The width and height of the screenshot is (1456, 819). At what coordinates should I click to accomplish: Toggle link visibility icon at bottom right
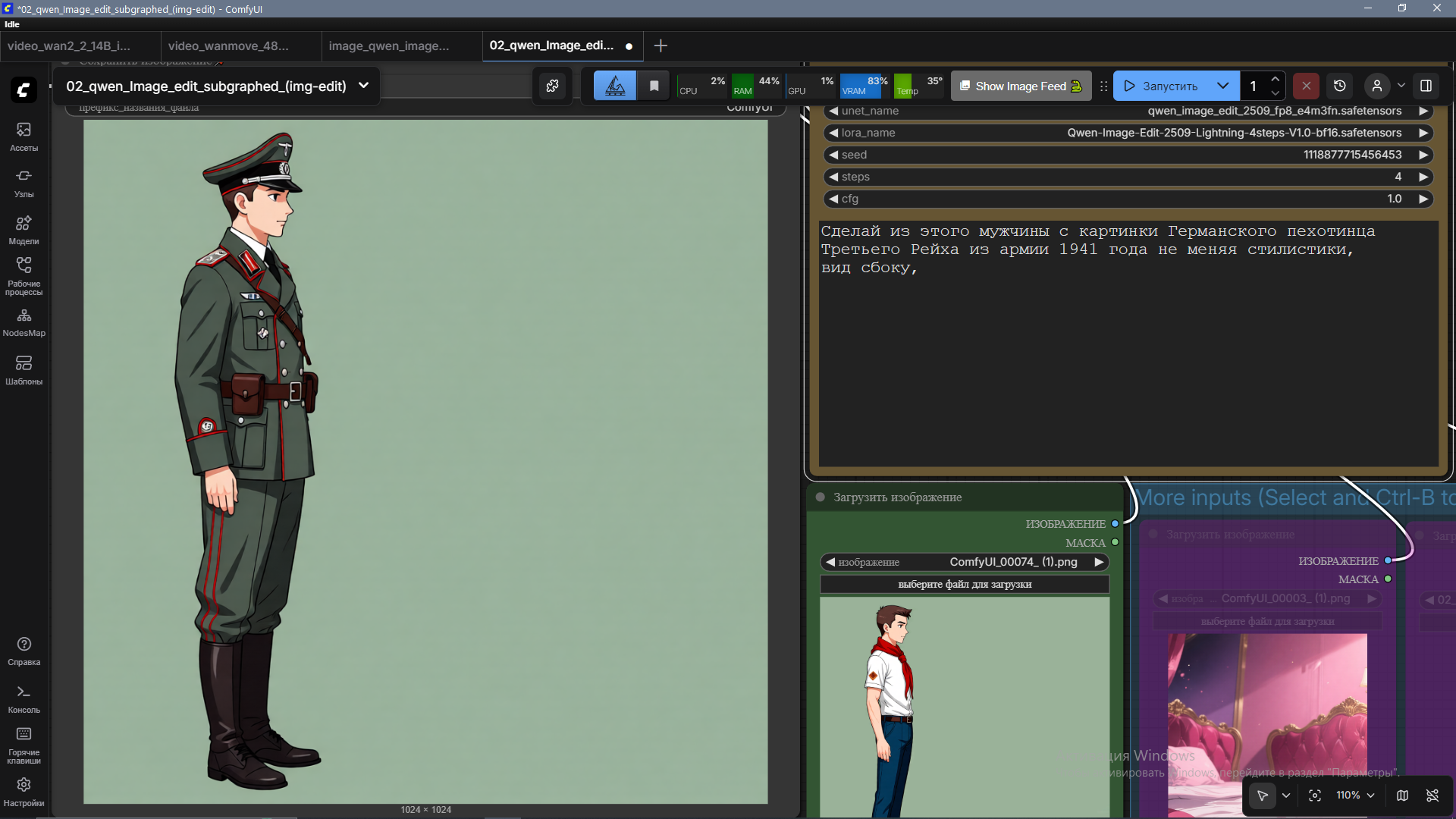(1432, 795)
